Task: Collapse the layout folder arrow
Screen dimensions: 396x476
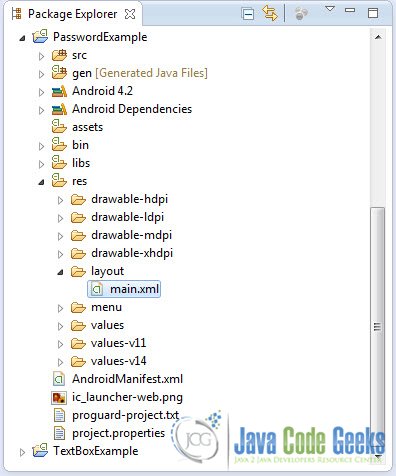Action: 60,272
